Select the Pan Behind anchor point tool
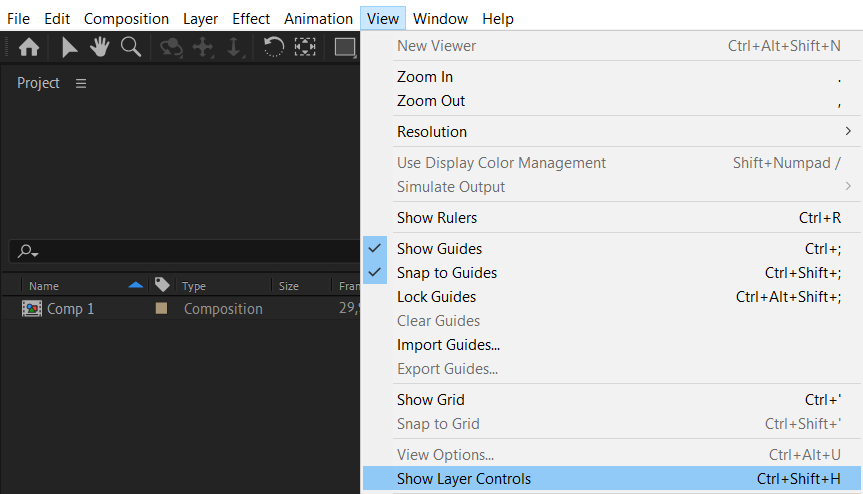The image size is (863, 494). click(305, 46)
